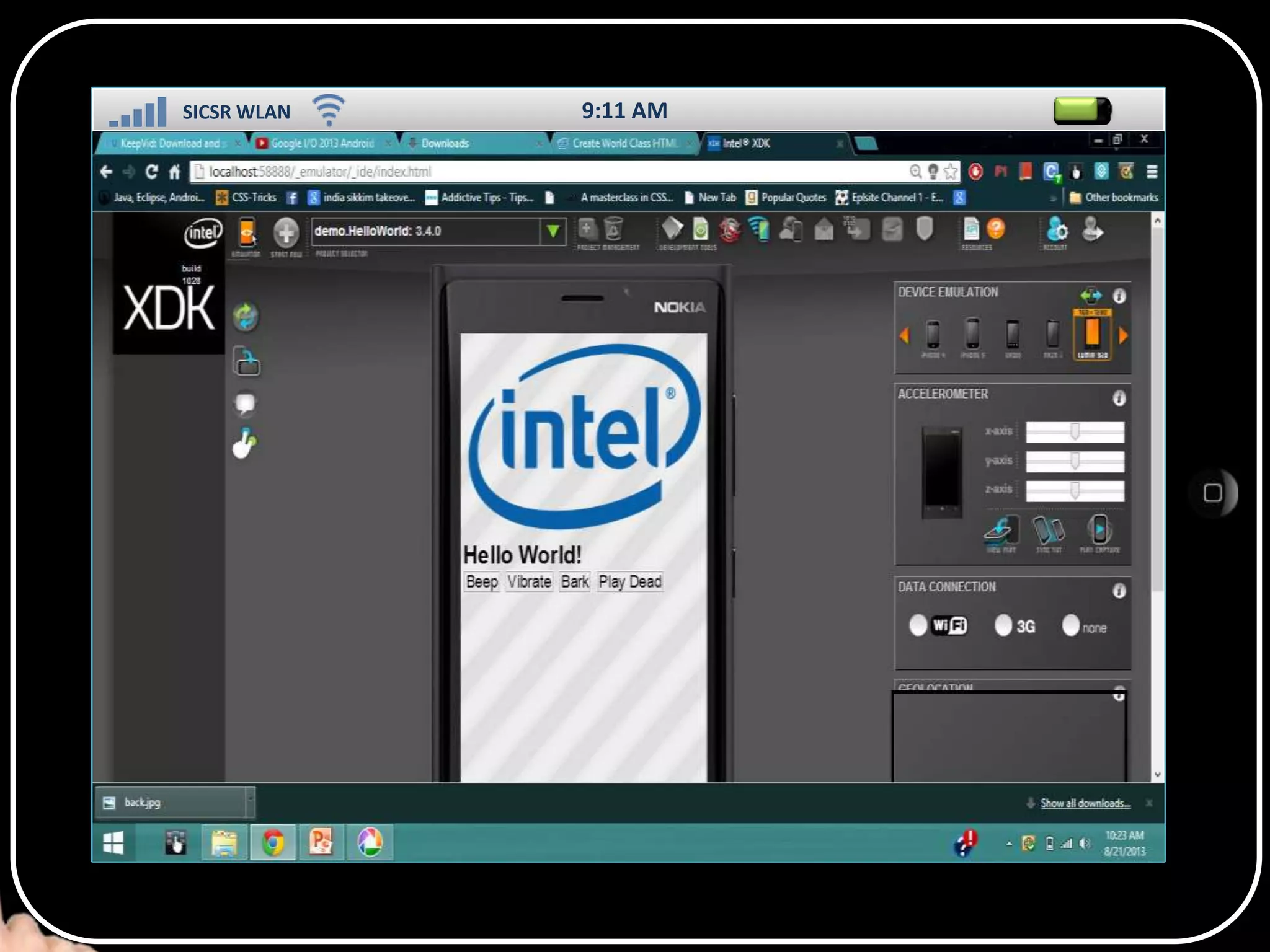Click the trash can delete project icon

pos(613,229)
